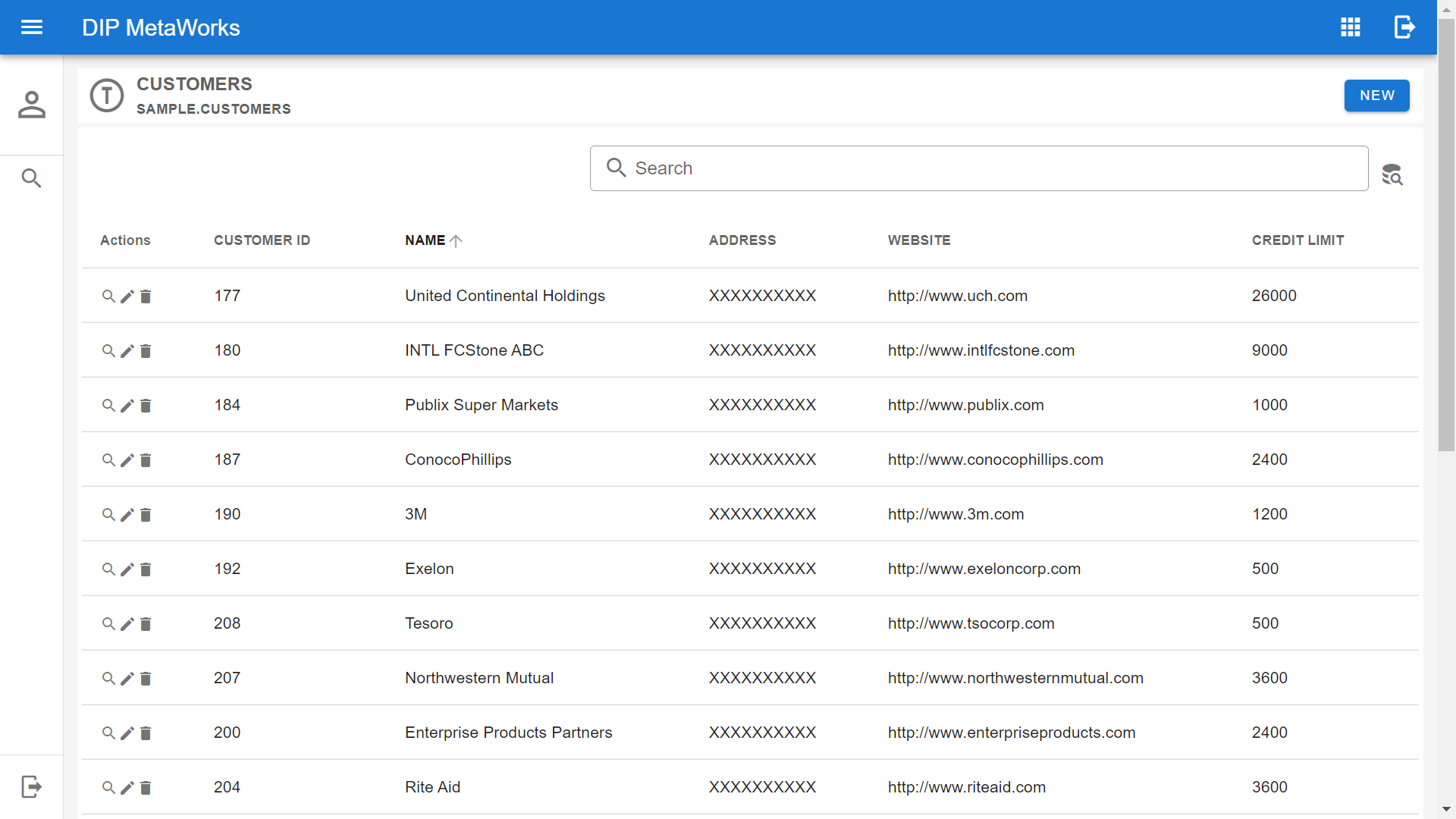The image size is (1456, 819).
Task: Edit the Northwestern Mutual row
Action: click(127, 678)
